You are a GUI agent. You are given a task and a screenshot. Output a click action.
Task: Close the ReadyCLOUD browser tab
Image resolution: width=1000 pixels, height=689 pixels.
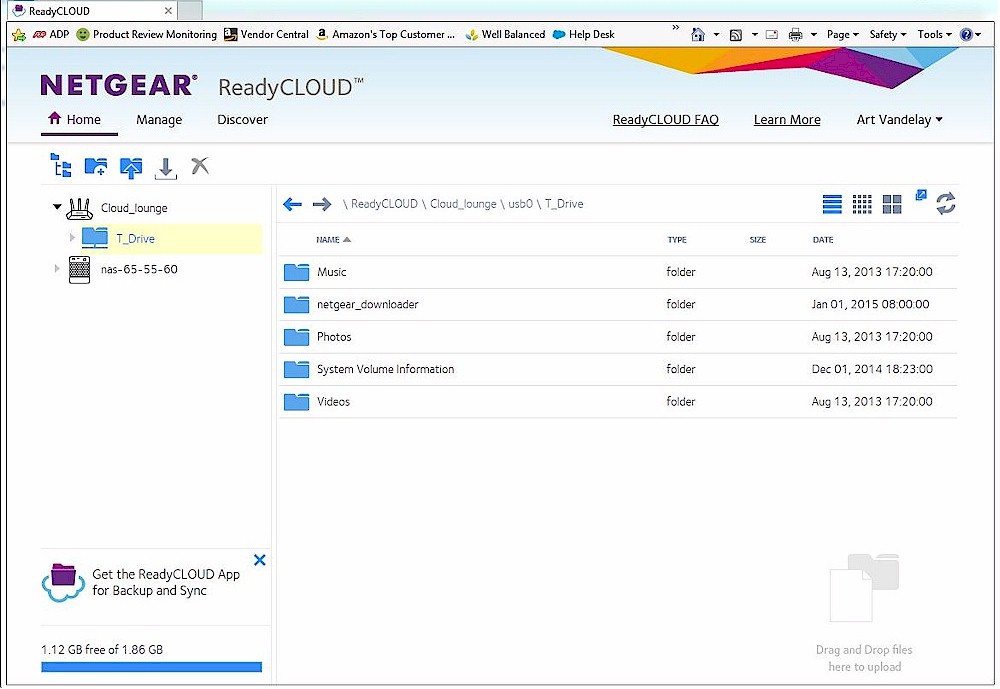168,11
